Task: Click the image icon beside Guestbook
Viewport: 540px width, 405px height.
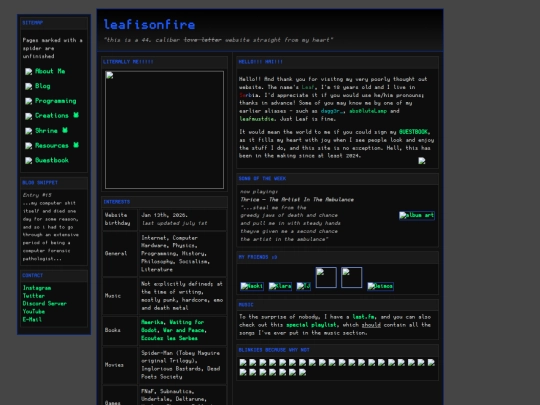Action: (x=29, y=160)
